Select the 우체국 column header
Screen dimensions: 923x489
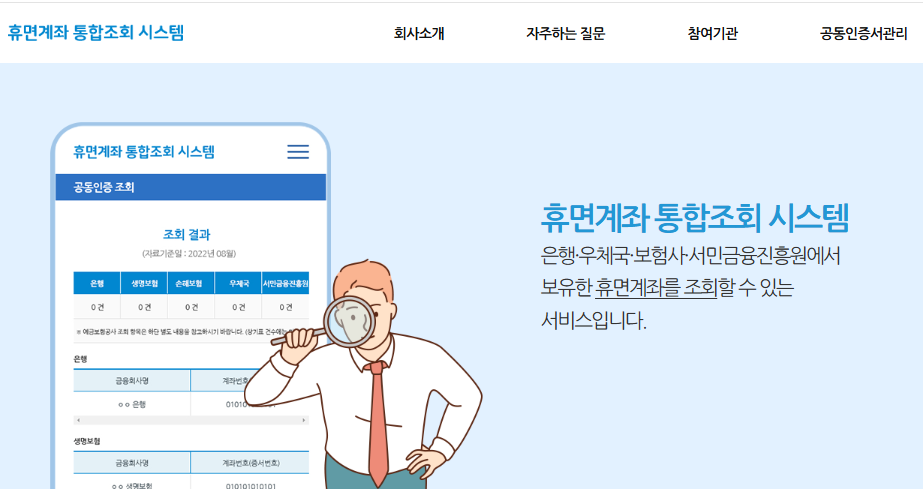pos(238,283)
